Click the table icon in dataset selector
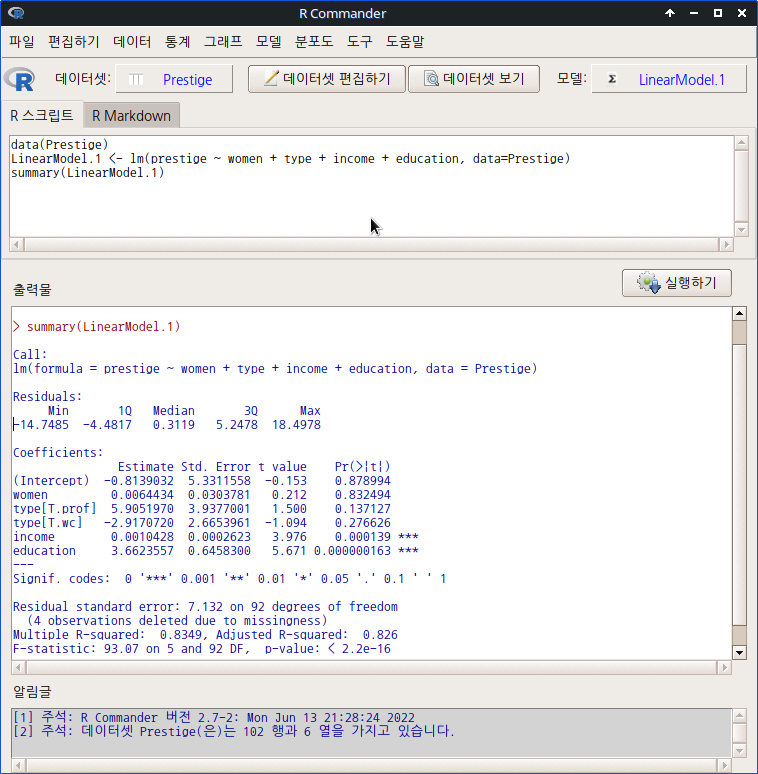The image size is (758, 774). tap(136, 79)
